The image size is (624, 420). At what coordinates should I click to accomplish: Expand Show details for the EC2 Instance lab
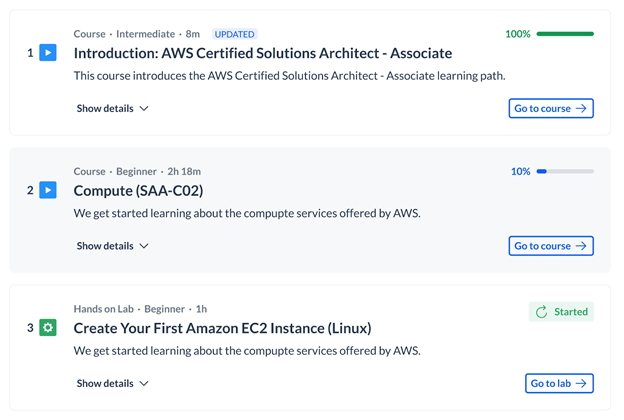[x=113, y=383]
